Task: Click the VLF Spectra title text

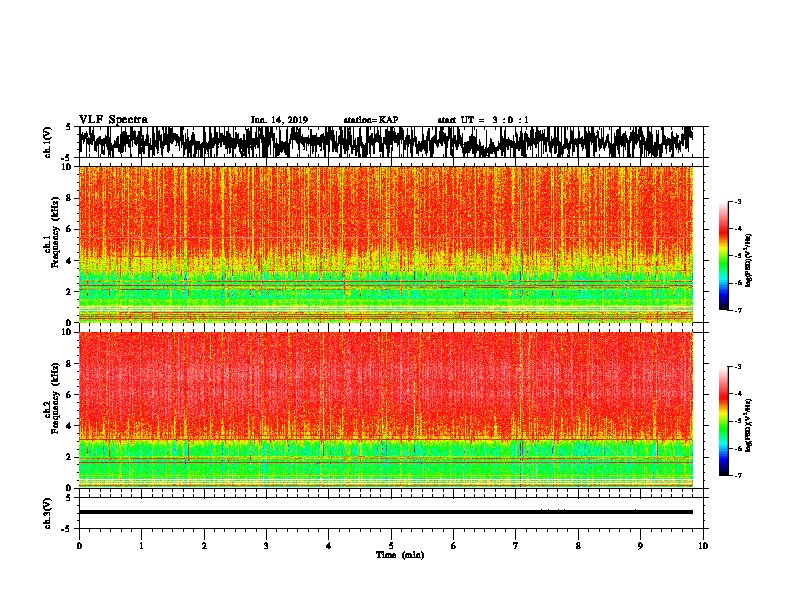Action: (x=113, y=120)
